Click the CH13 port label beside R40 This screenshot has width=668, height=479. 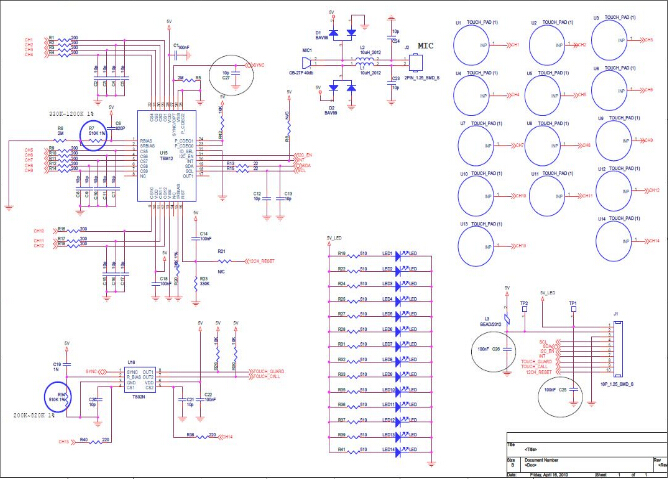tap(66, 442)
